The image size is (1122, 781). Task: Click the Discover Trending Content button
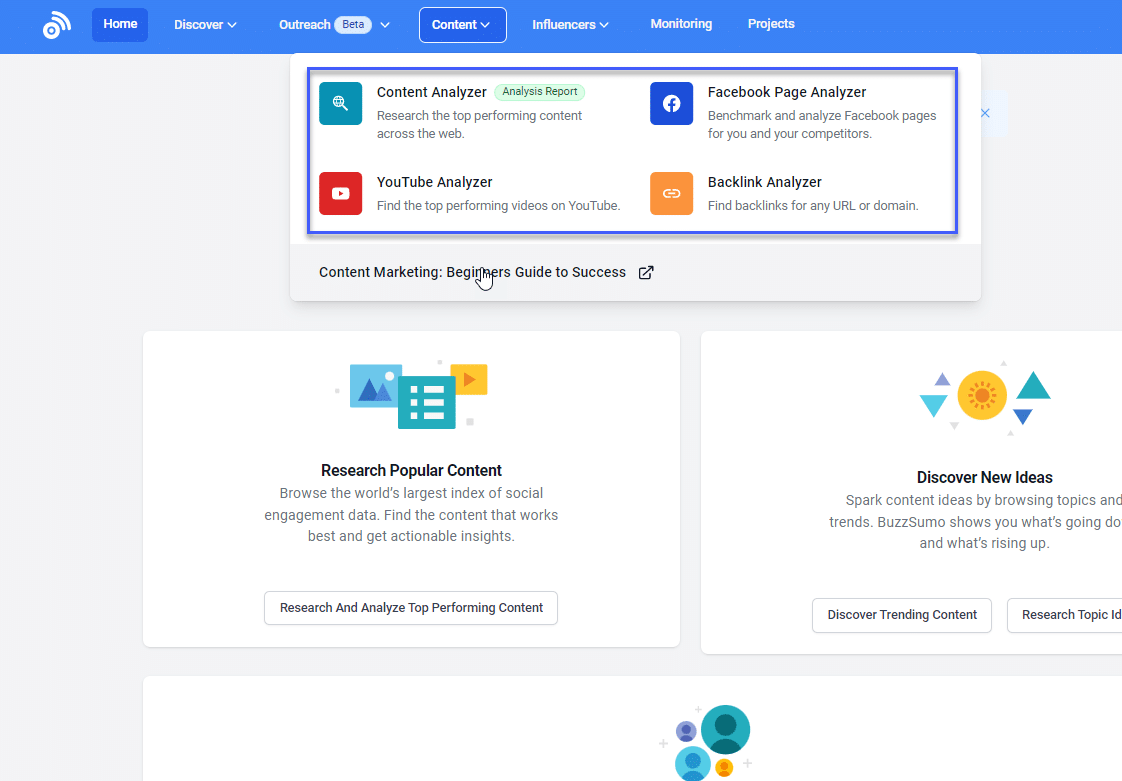(x=901, y=615)
